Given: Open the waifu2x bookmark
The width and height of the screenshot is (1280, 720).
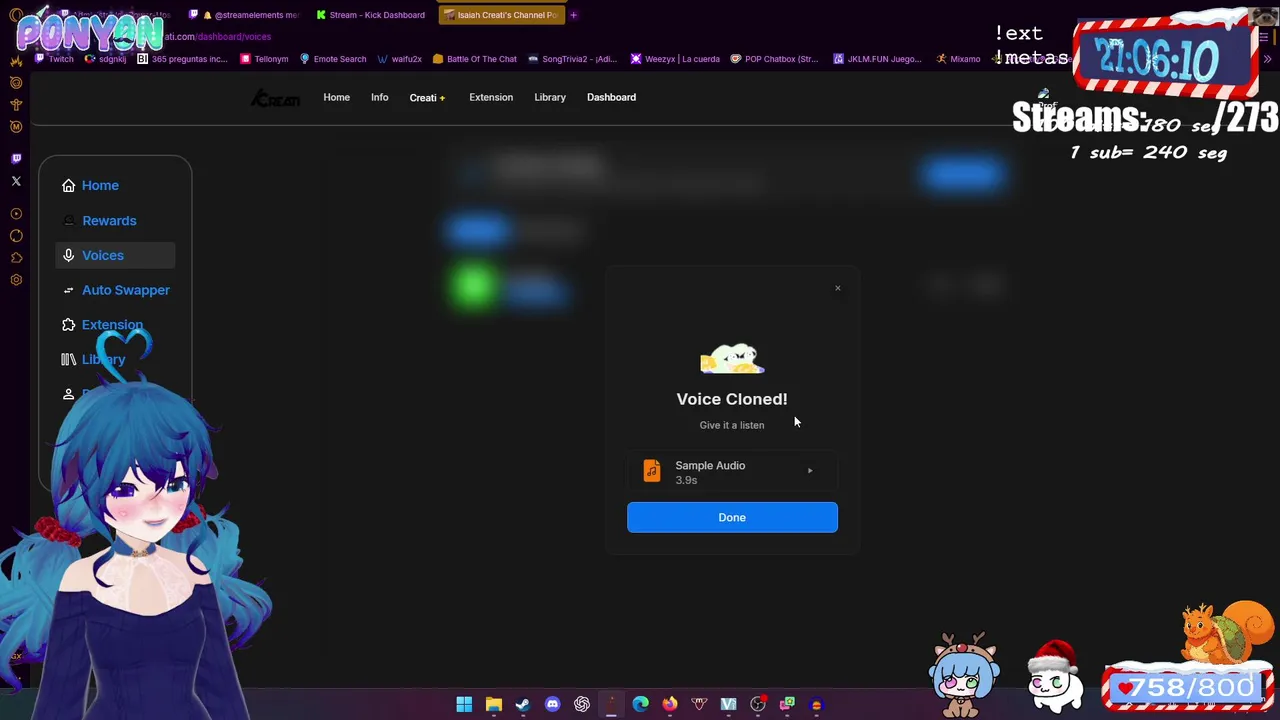Looking at the screenshot, I should point(400,59).
